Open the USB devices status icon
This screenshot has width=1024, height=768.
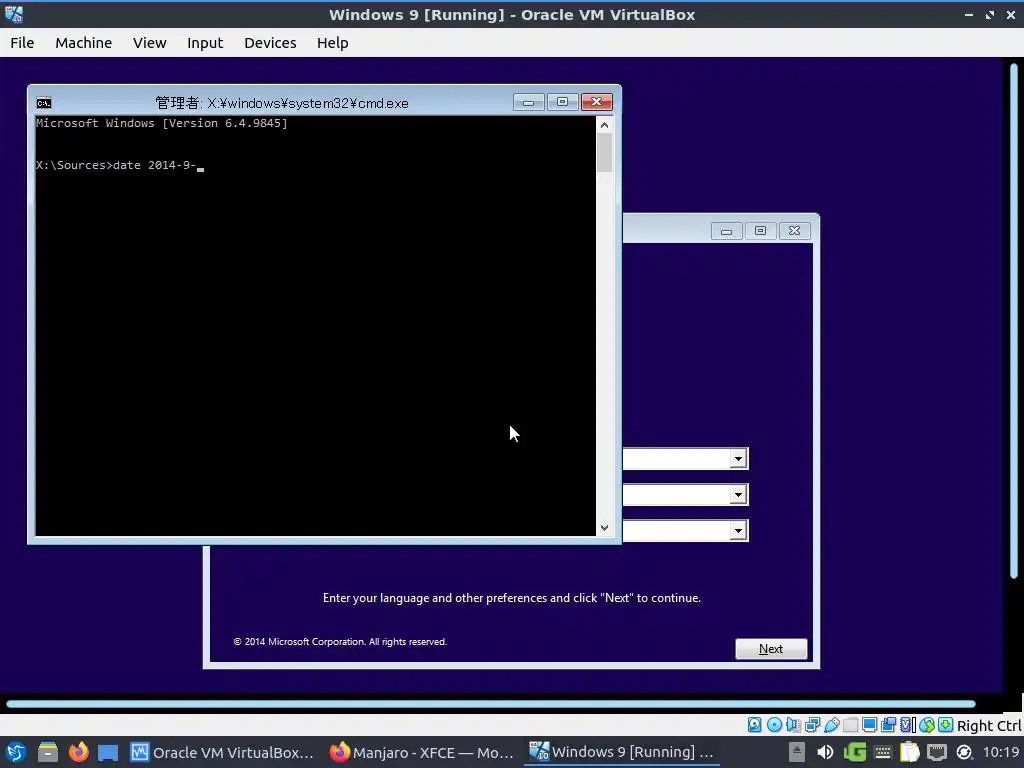[x=831, y=725]
